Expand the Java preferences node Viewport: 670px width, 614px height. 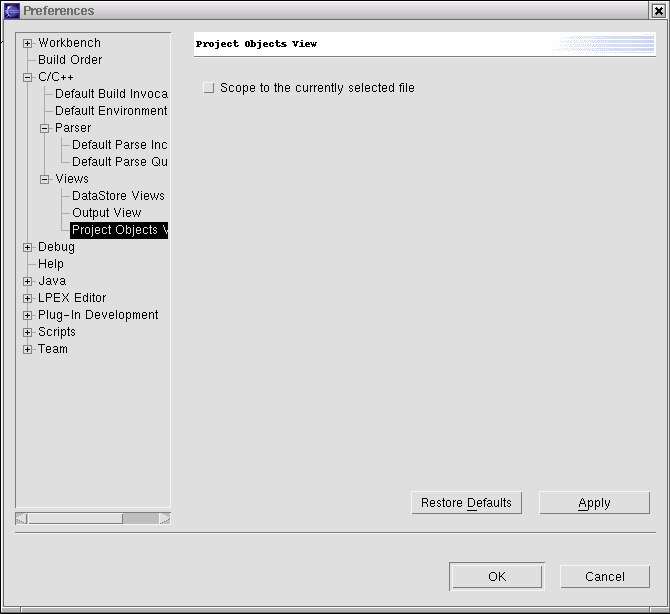[28, 282]
